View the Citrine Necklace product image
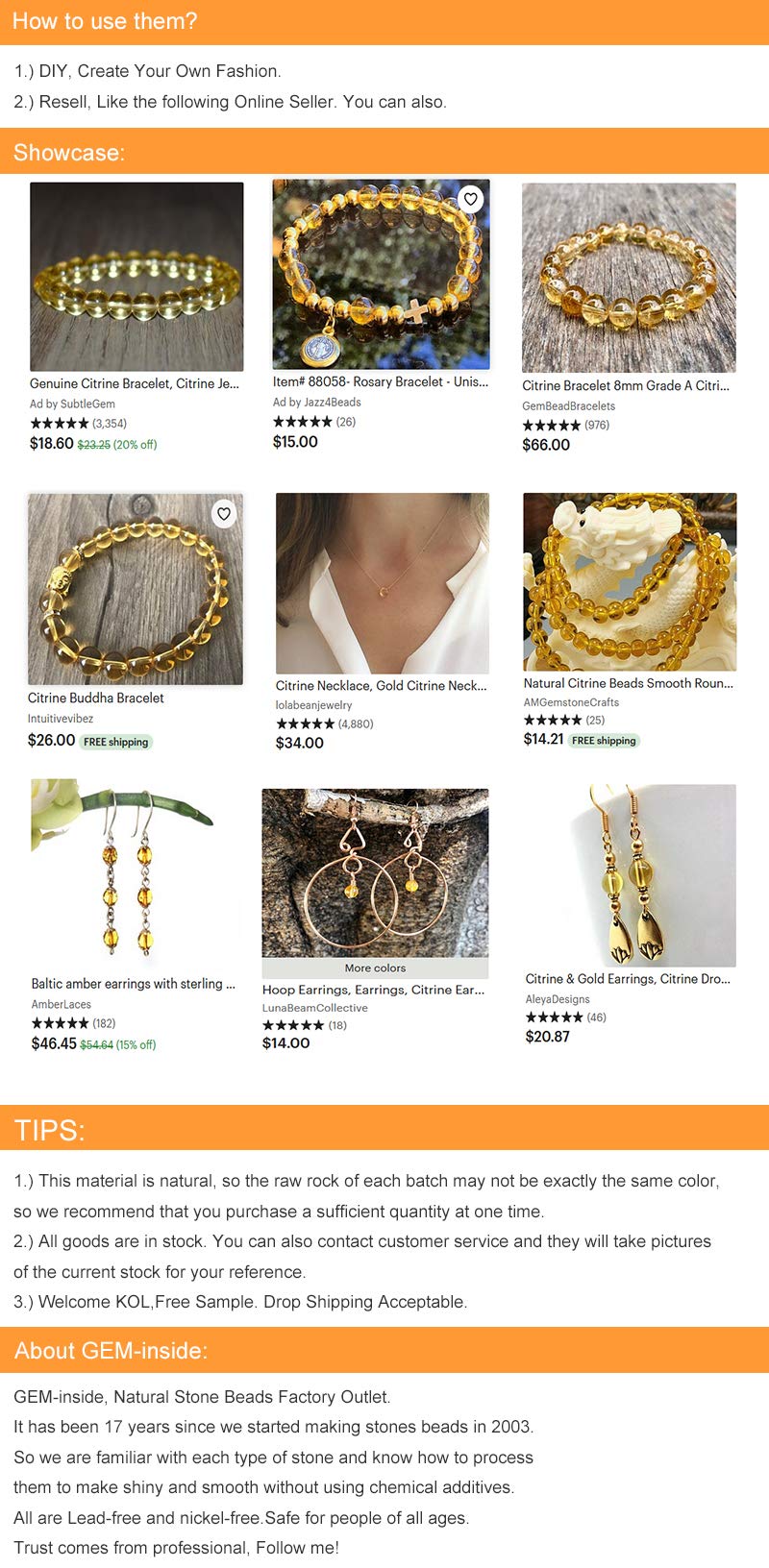Screen dimensions: 769x1568 tap(383, 583)
